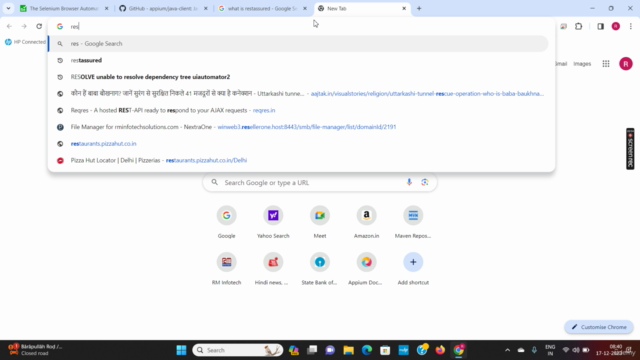The width and height of the screenshot is (640, 360).
Task: Click the Add shortcut tile
Action: tap(413, 269)
